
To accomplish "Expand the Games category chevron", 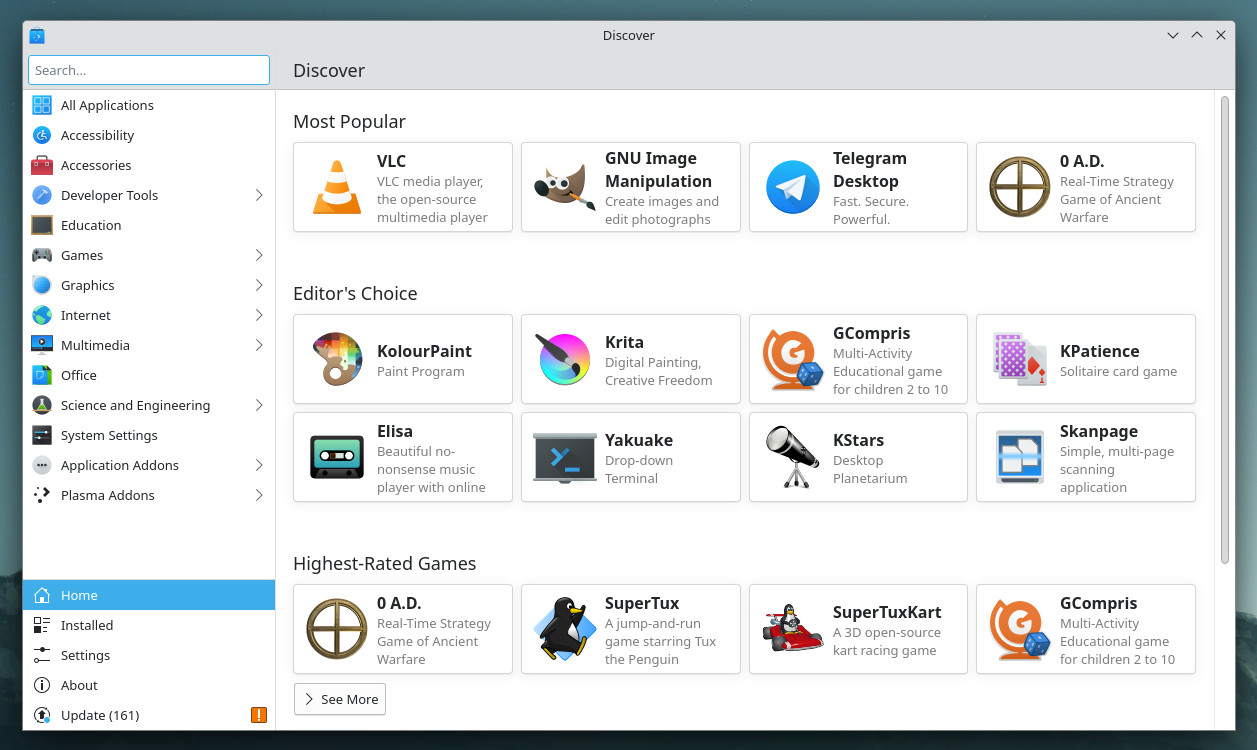I will click(259, 255).
